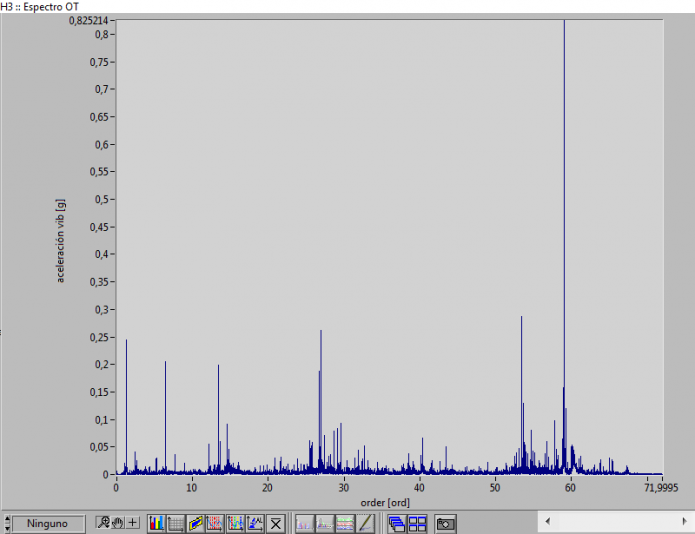Click the red-dotted curve plot icon

[x=215, y=524]
